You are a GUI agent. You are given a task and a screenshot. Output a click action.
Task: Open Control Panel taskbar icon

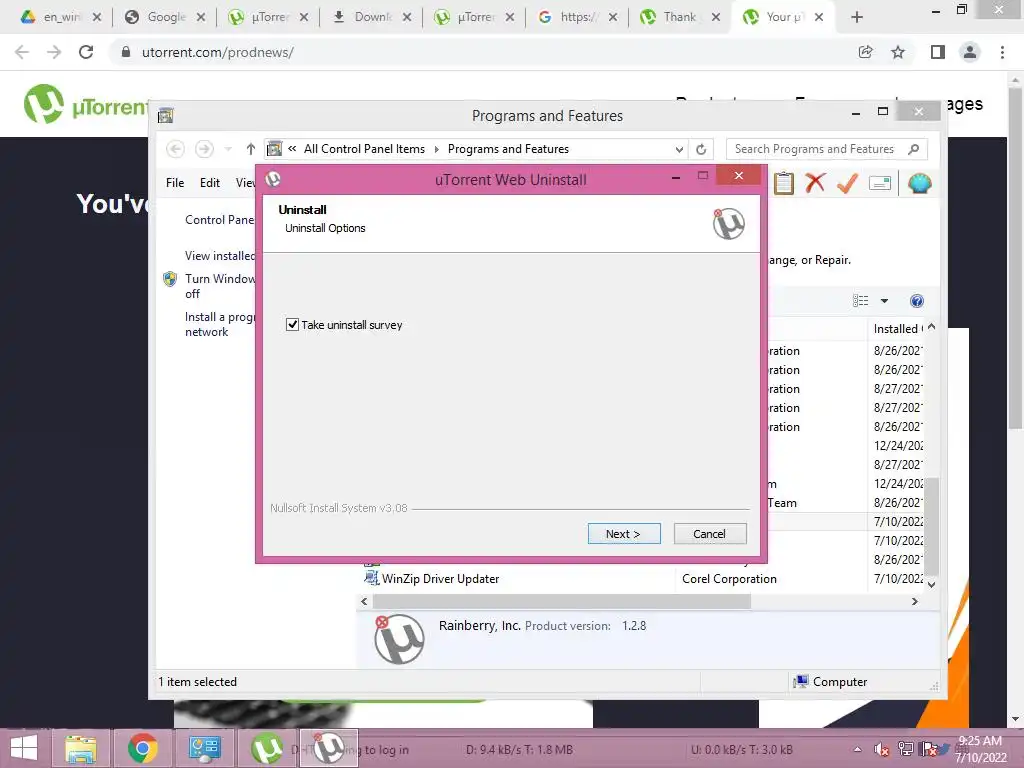click(x=205, y=748)
